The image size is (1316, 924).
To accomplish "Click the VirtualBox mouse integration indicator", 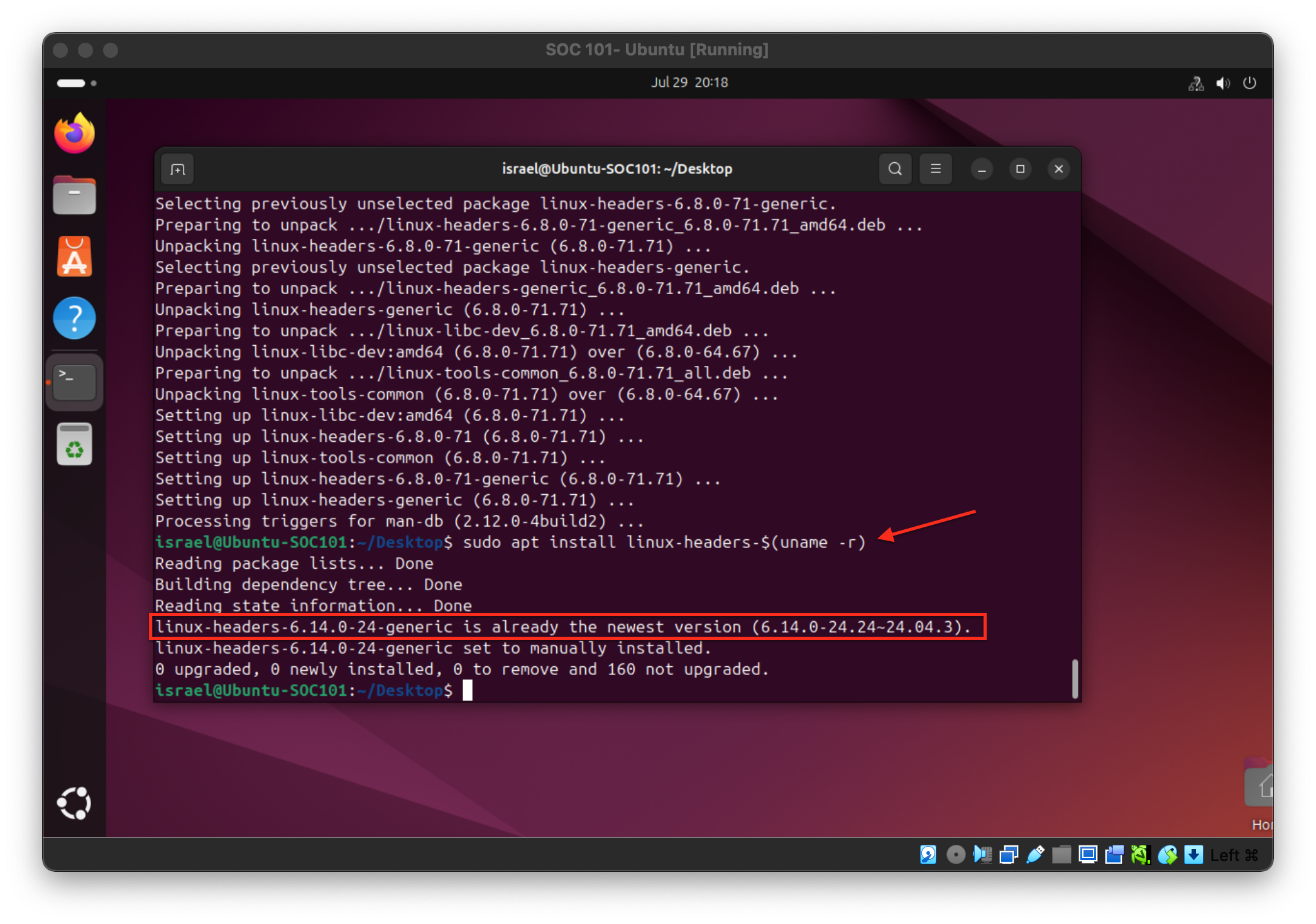I will click(1168, 855).
